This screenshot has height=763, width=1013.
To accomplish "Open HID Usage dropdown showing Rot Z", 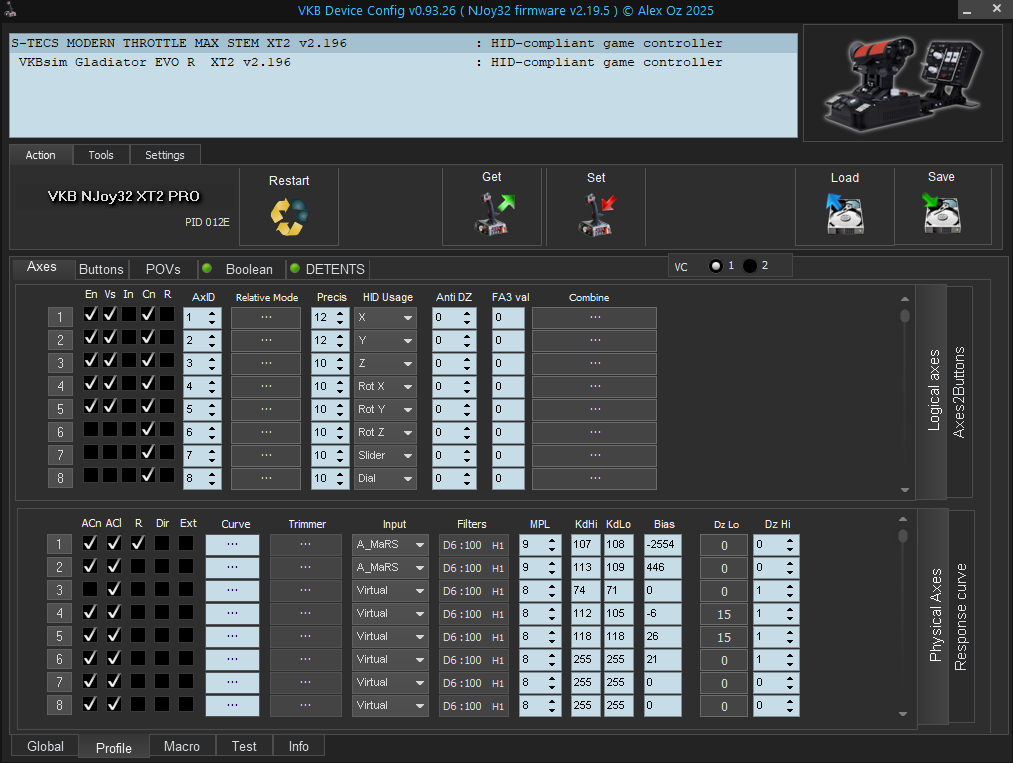I will coord(385,433).
